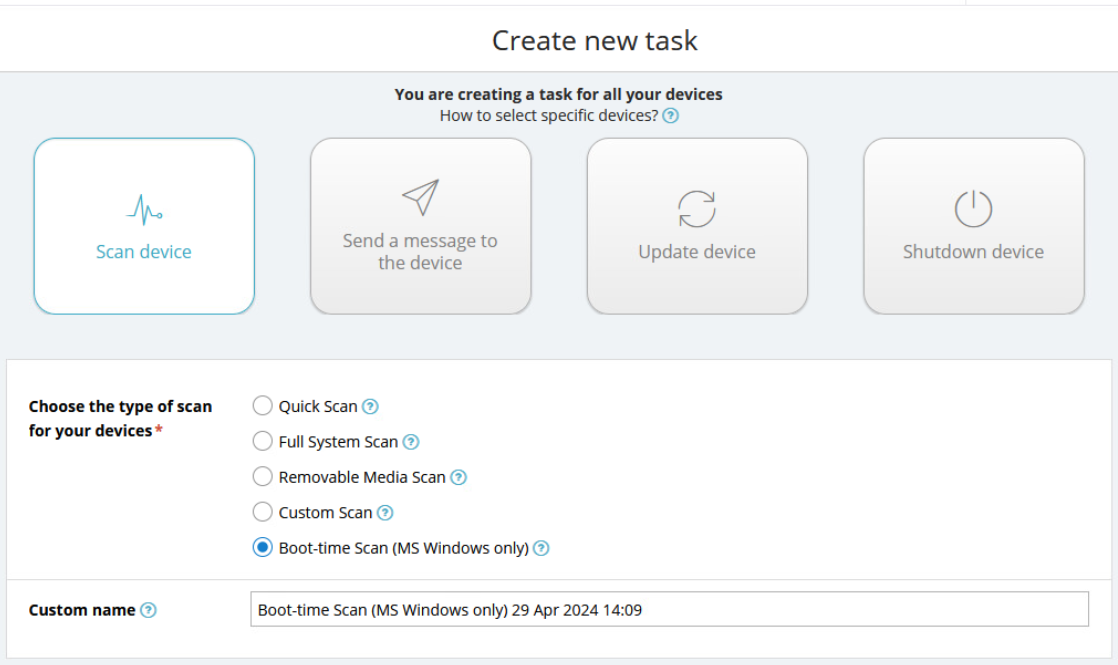Screen dimensions: 1118x665
Task: Click the circular arrows update icon
Action: tap(697, 209)
